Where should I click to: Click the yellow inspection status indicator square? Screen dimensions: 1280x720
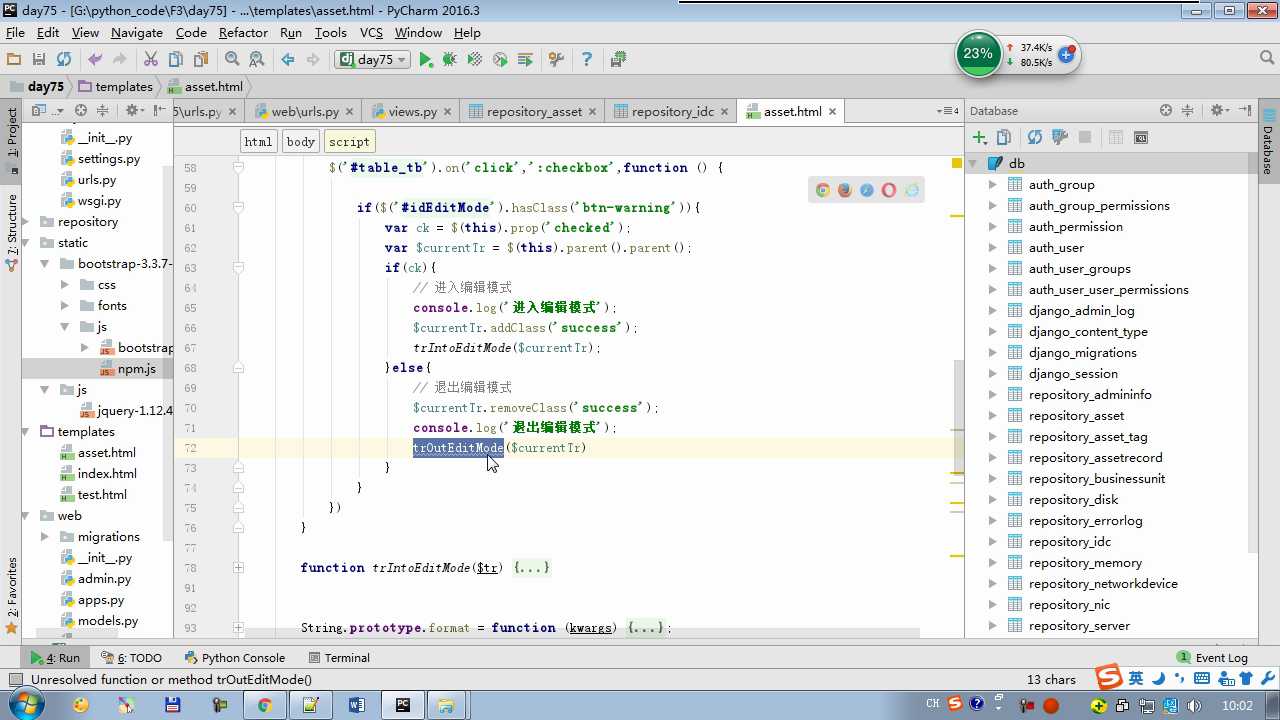click(957, 163)
